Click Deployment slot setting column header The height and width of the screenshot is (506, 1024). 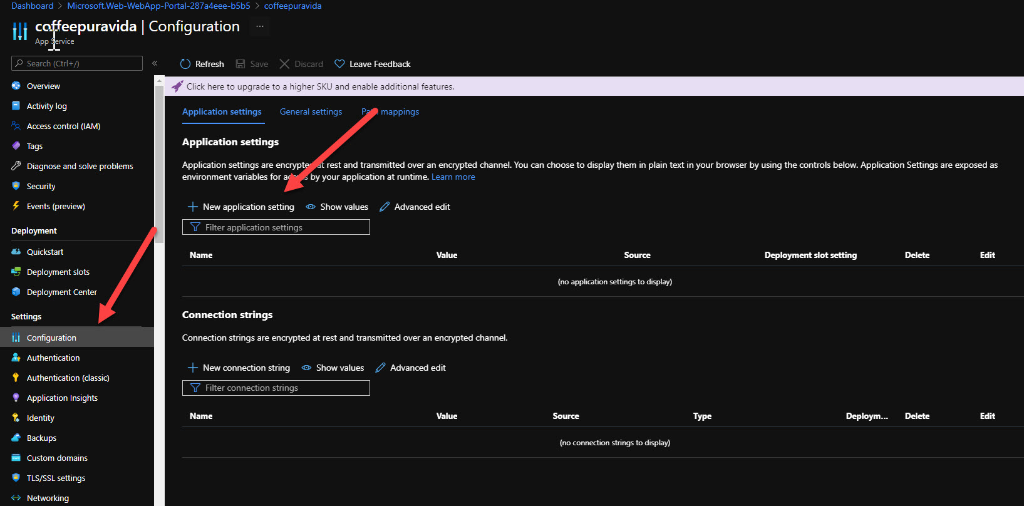click(810, 255)
